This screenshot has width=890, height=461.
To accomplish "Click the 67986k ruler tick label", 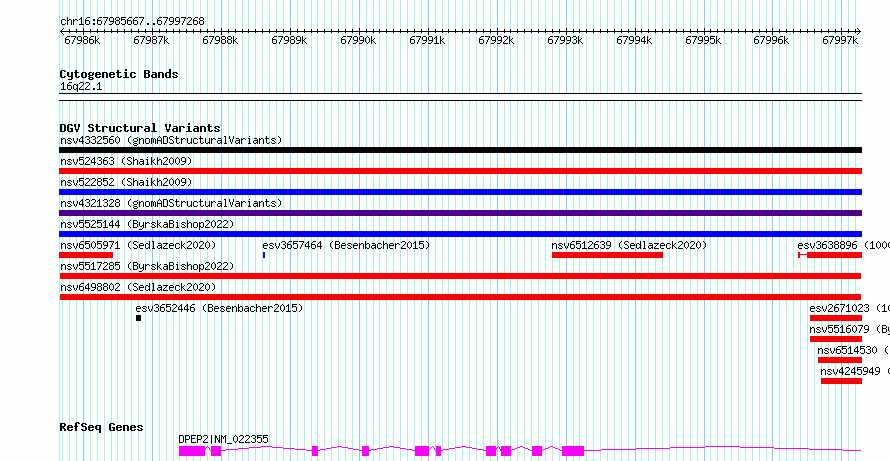I will [82, 40].
